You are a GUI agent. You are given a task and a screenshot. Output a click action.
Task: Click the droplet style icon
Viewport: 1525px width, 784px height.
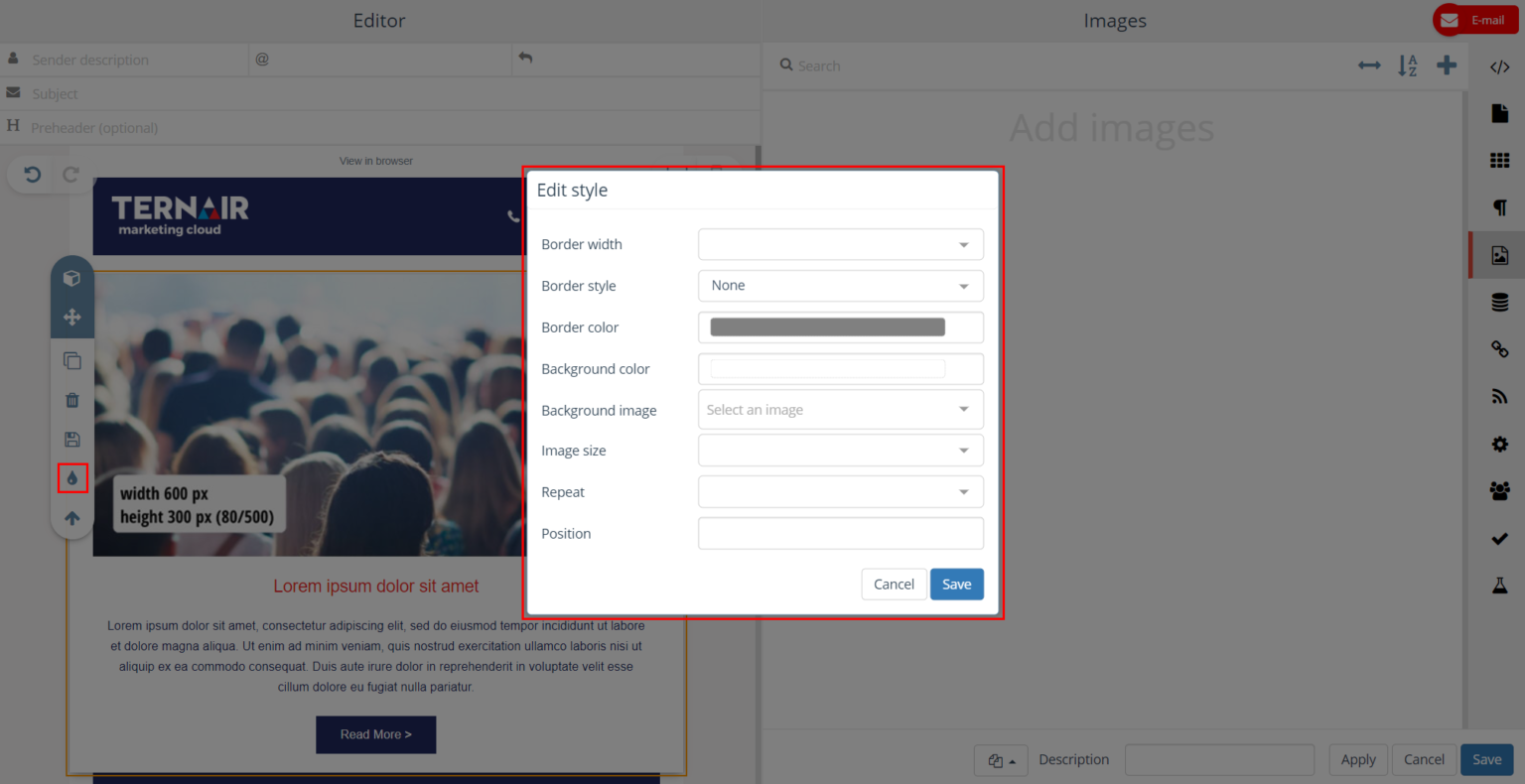point(72,478)
